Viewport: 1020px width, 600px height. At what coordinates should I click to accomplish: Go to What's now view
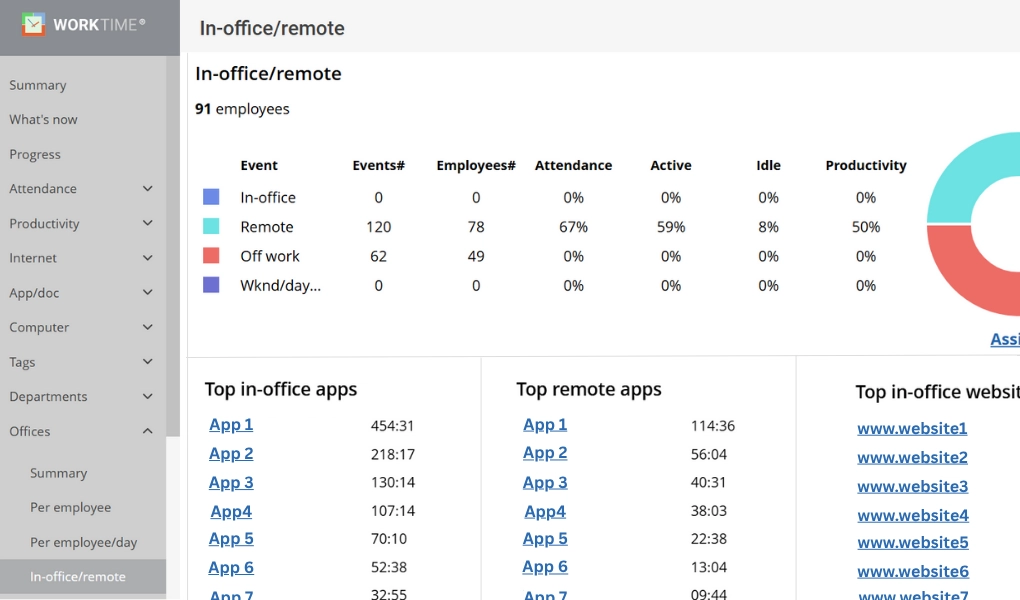click(43, 120)
